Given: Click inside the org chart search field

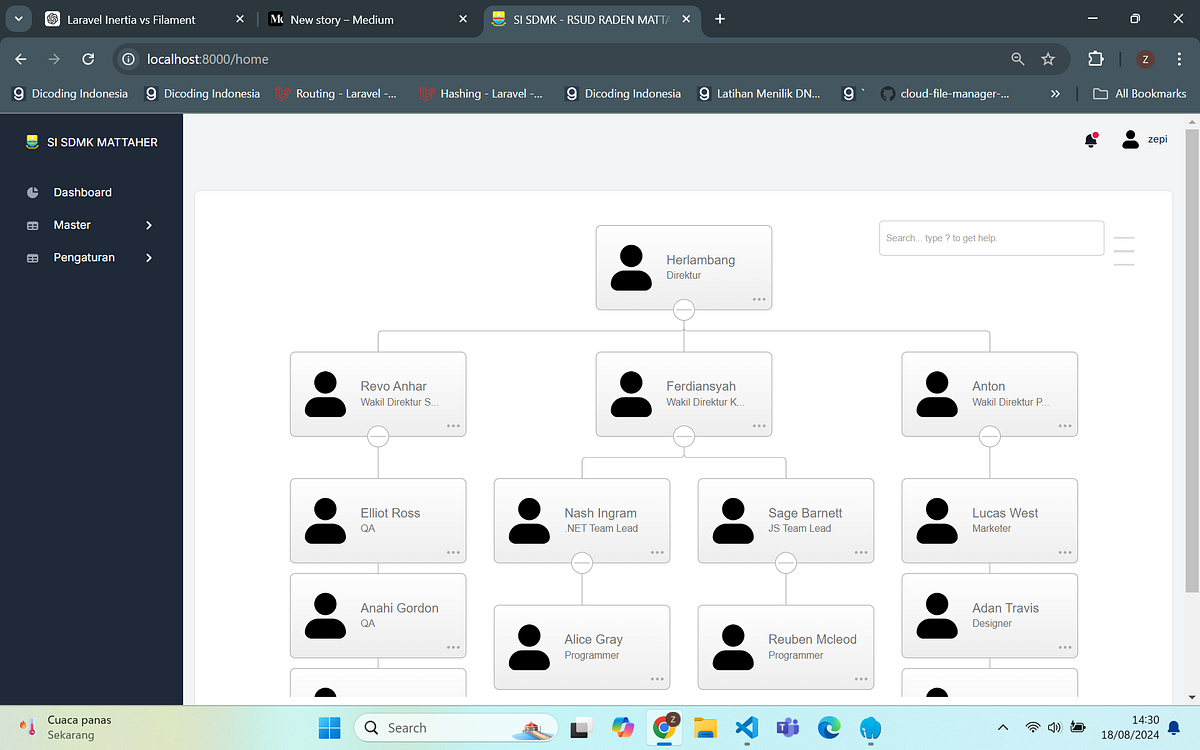Looking at the screenshot, I should (x=990, y=237).
